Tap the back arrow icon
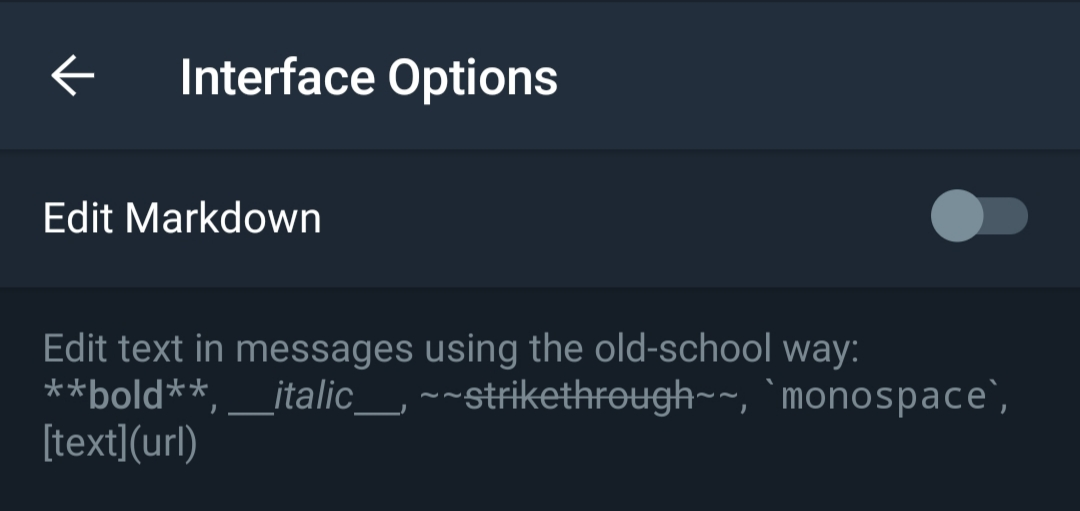Screen dimensions: 1080x511 point(73,76)
